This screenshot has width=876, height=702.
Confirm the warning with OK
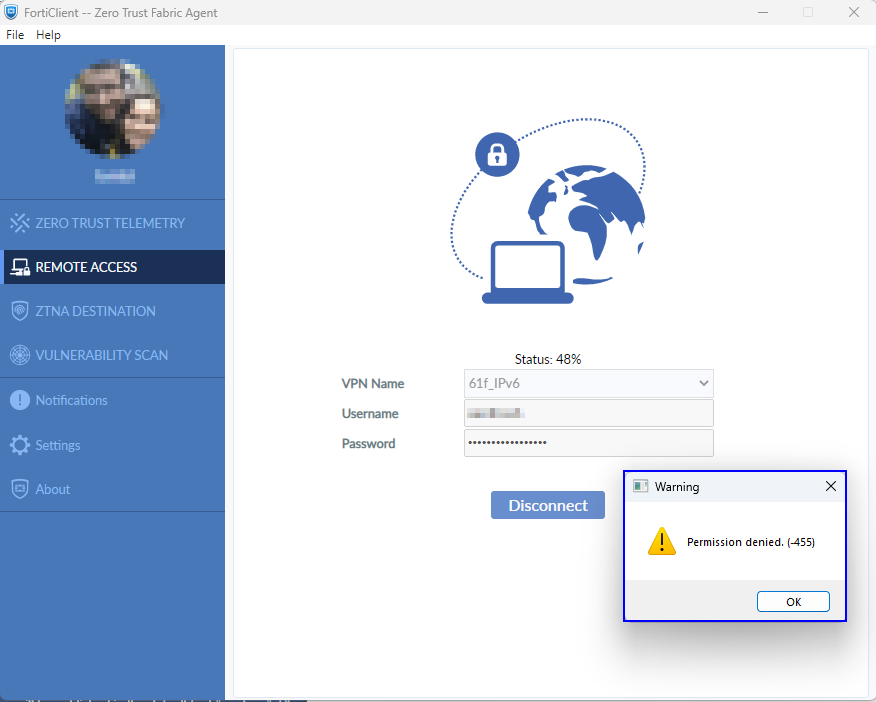(793, 601)
